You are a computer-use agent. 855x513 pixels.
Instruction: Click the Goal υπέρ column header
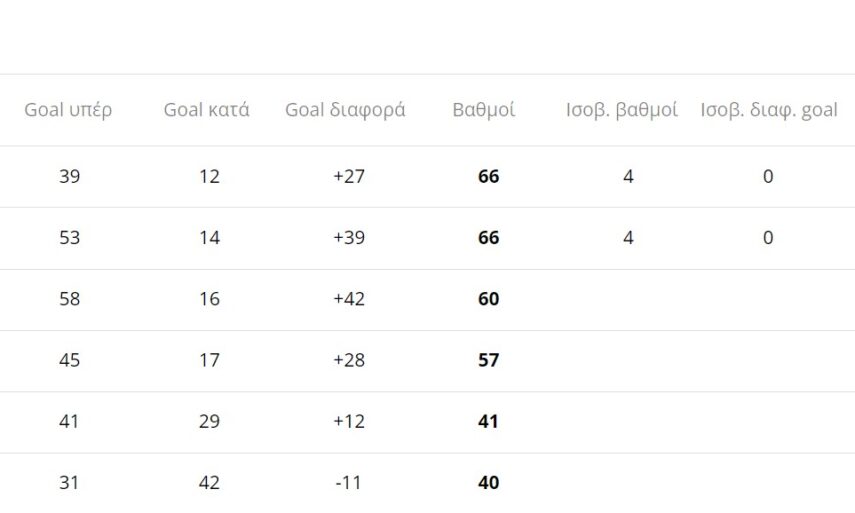(68, 110)
